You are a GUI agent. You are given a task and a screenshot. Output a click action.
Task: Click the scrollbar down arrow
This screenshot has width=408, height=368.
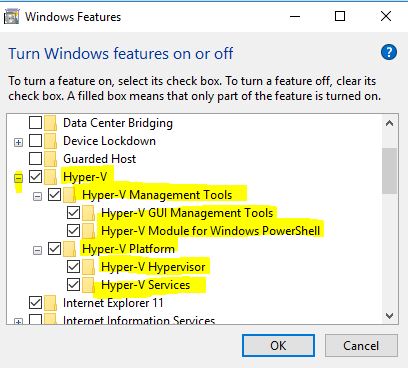(x=389, y=315)
